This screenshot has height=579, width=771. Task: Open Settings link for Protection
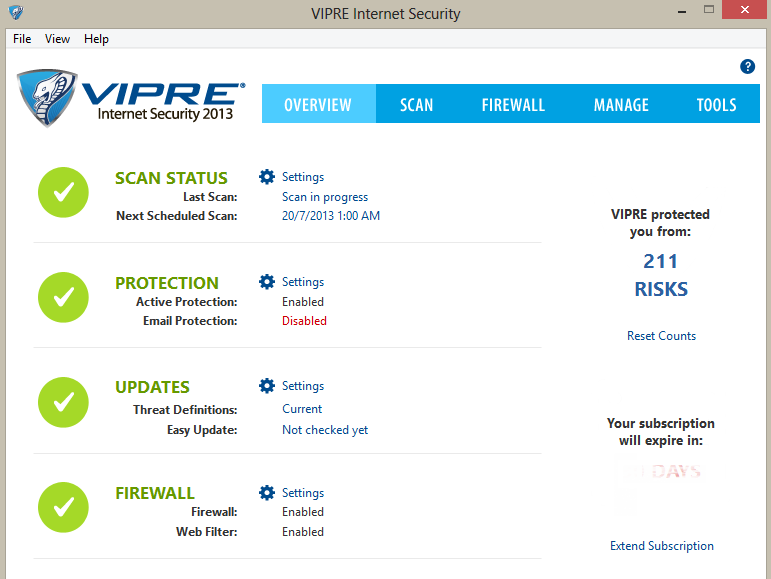(x=303, y=282)
